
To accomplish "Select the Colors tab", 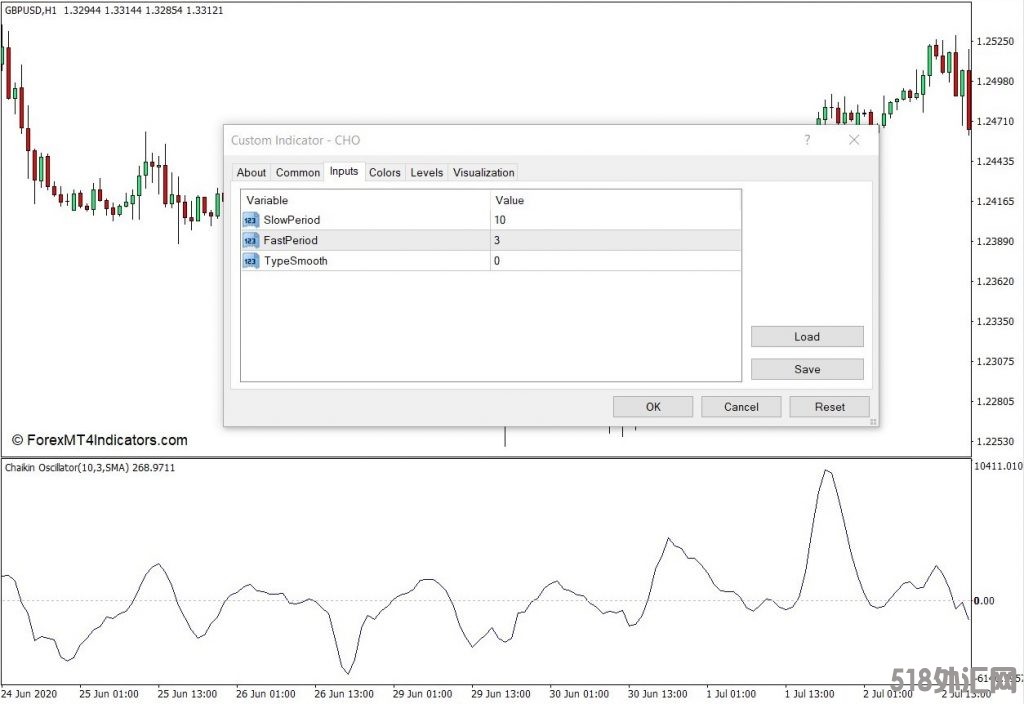I will pyautogui.click(x=384, y=173).
